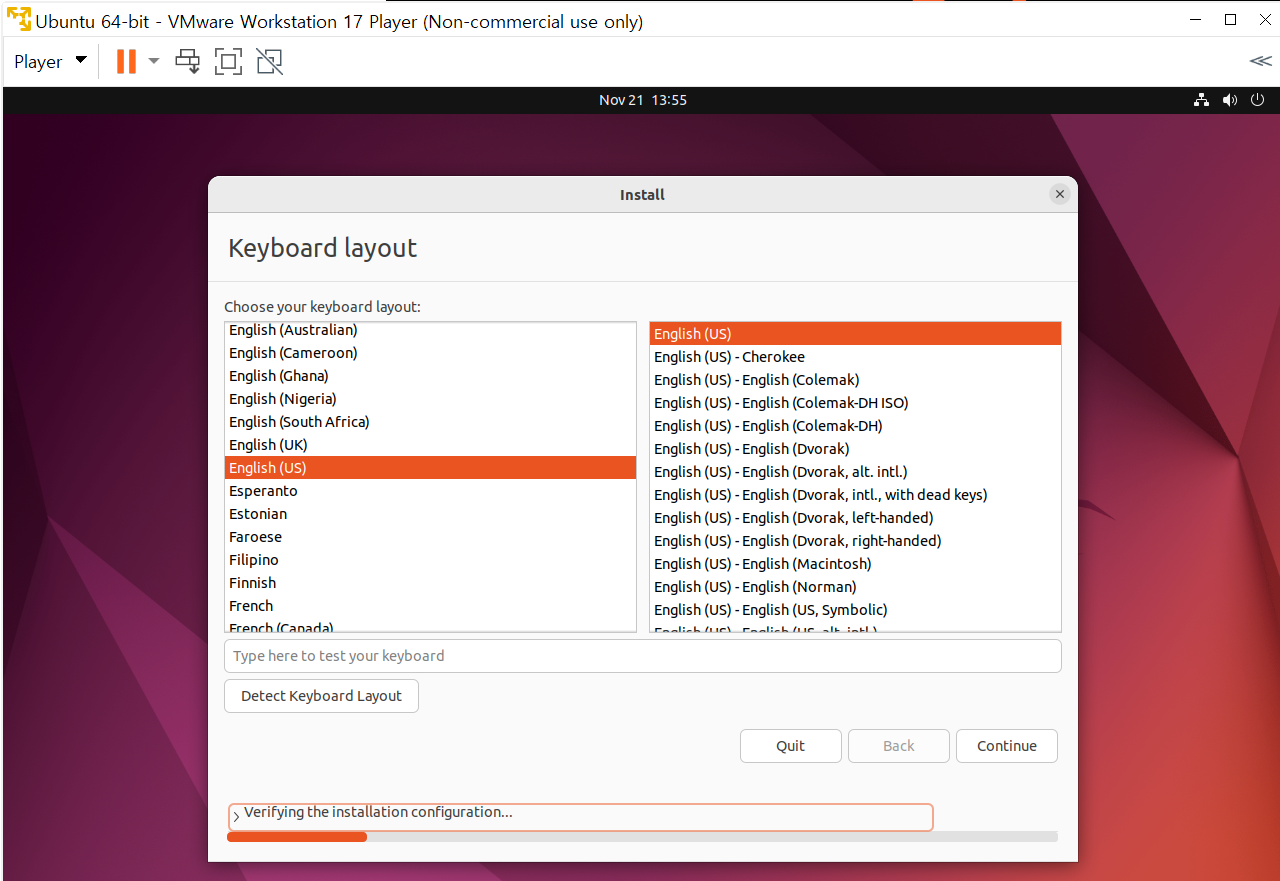
Task: Select English (Macintosh) variant
Action: pyautogui.click(x=855, y=564)
